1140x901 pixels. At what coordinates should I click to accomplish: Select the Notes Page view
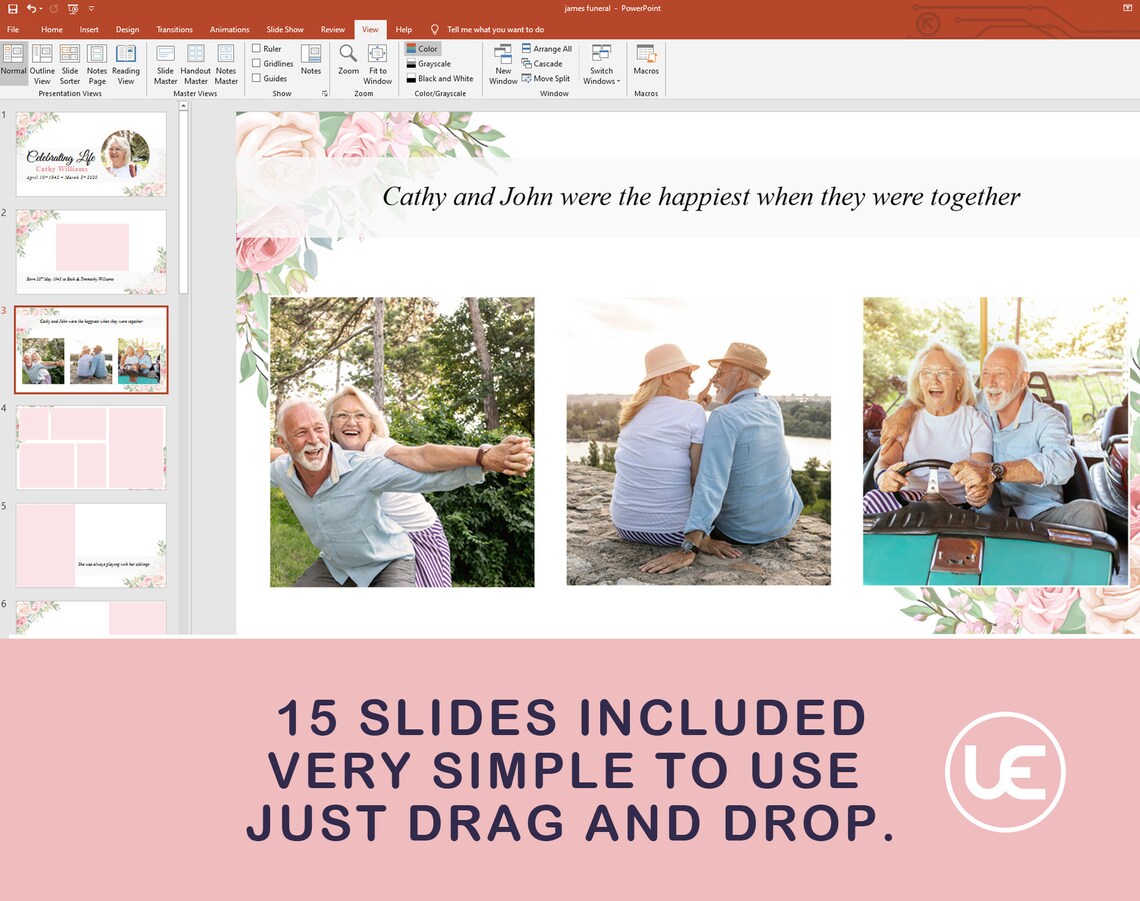(96, 63)
